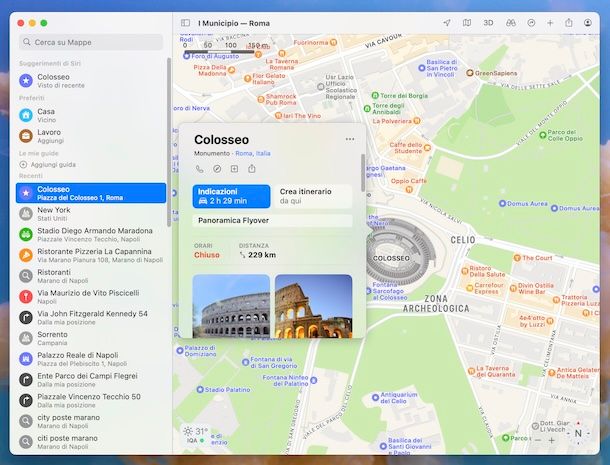This screenshot has width=610, height=465.
Task: Click the Torre dei Borgia marker
Action: click(375, 95)
